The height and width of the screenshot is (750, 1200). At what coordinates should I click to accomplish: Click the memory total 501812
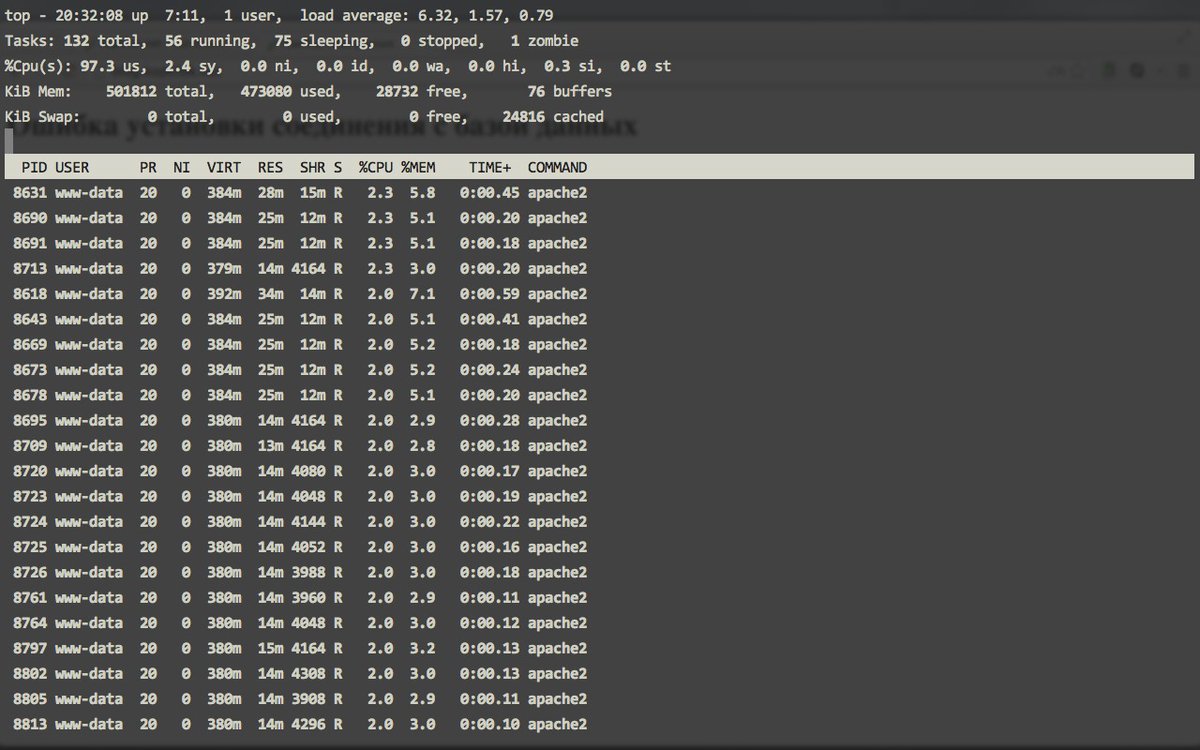131,91
